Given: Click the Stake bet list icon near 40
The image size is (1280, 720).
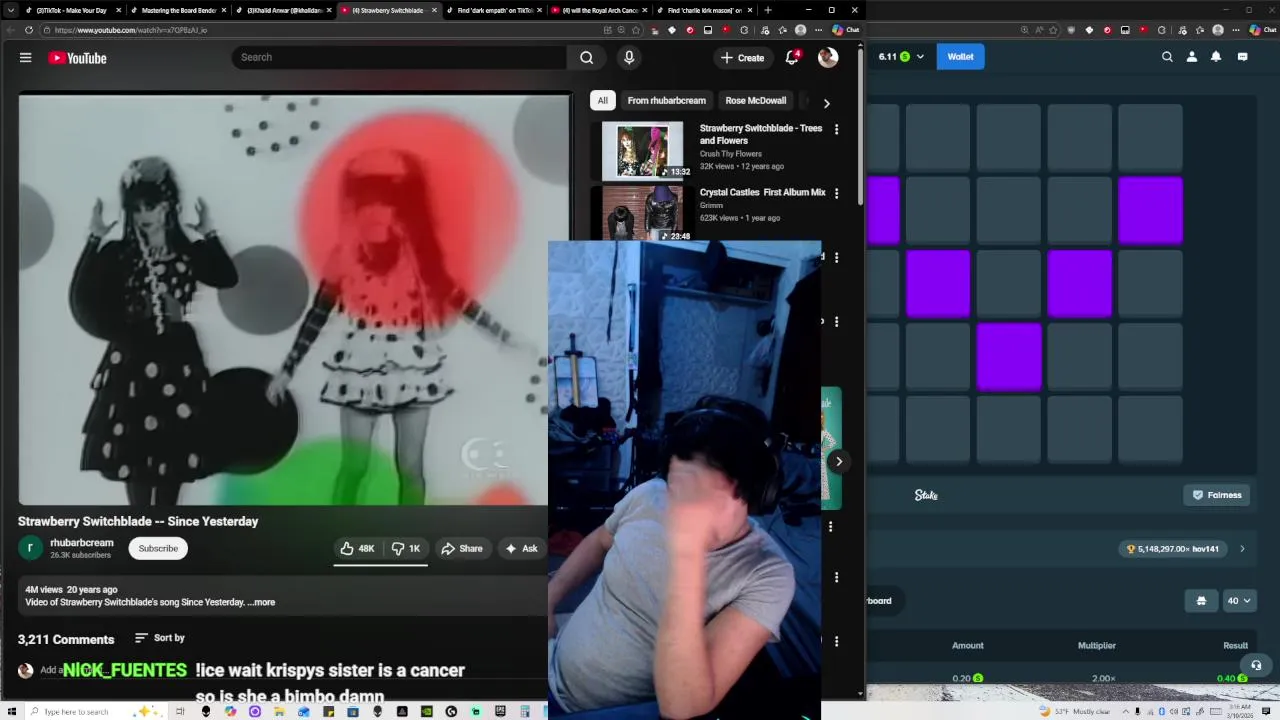Looking at the screenshot, I should 1201,601.
